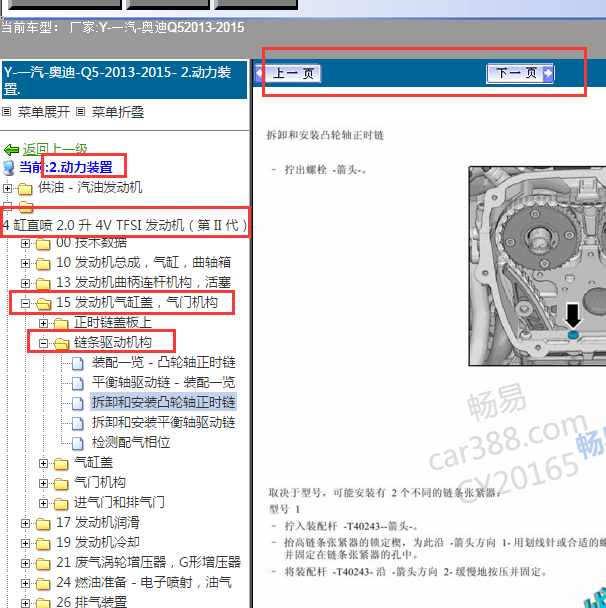Expand the 17 发动机润滑 folder
The height and width of the screenshot is (608, 606).
[25, 523]
